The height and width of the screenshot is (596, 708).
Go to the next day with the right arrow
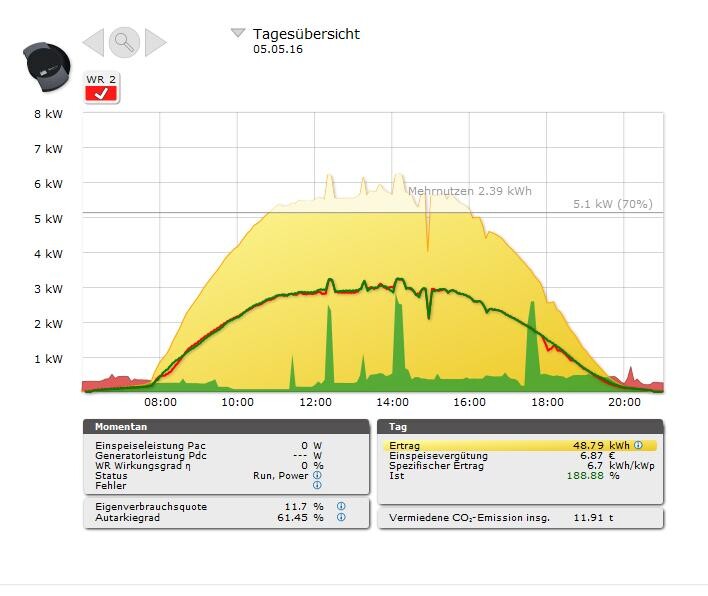coord(155,42)
